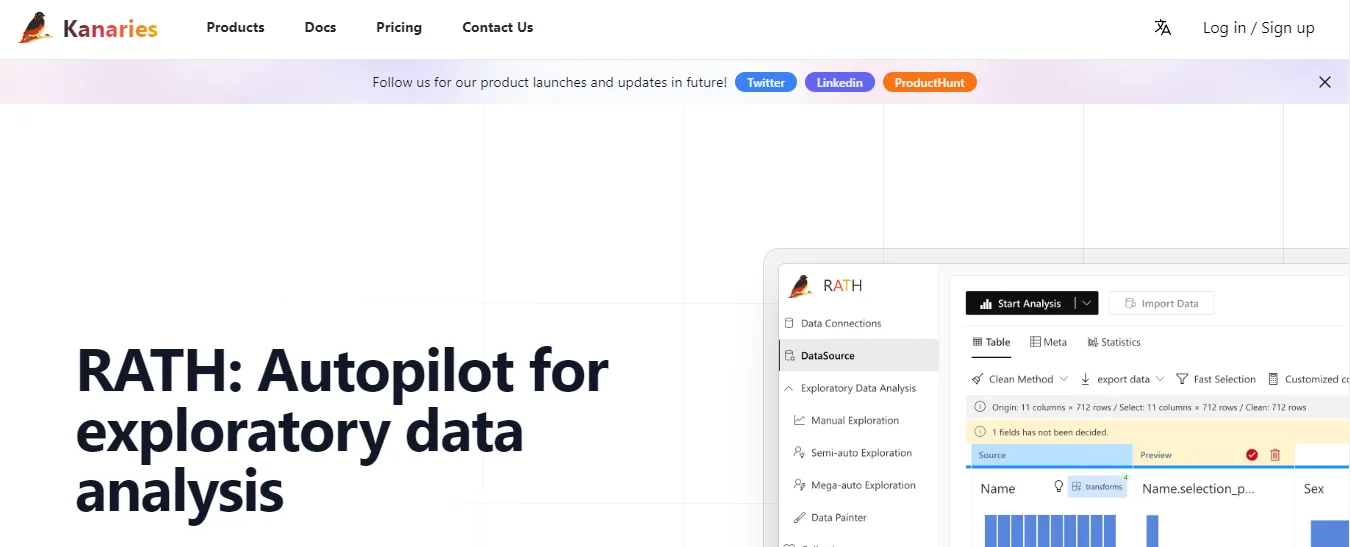Click the red confirm checkmark icon

point(1252,455)
